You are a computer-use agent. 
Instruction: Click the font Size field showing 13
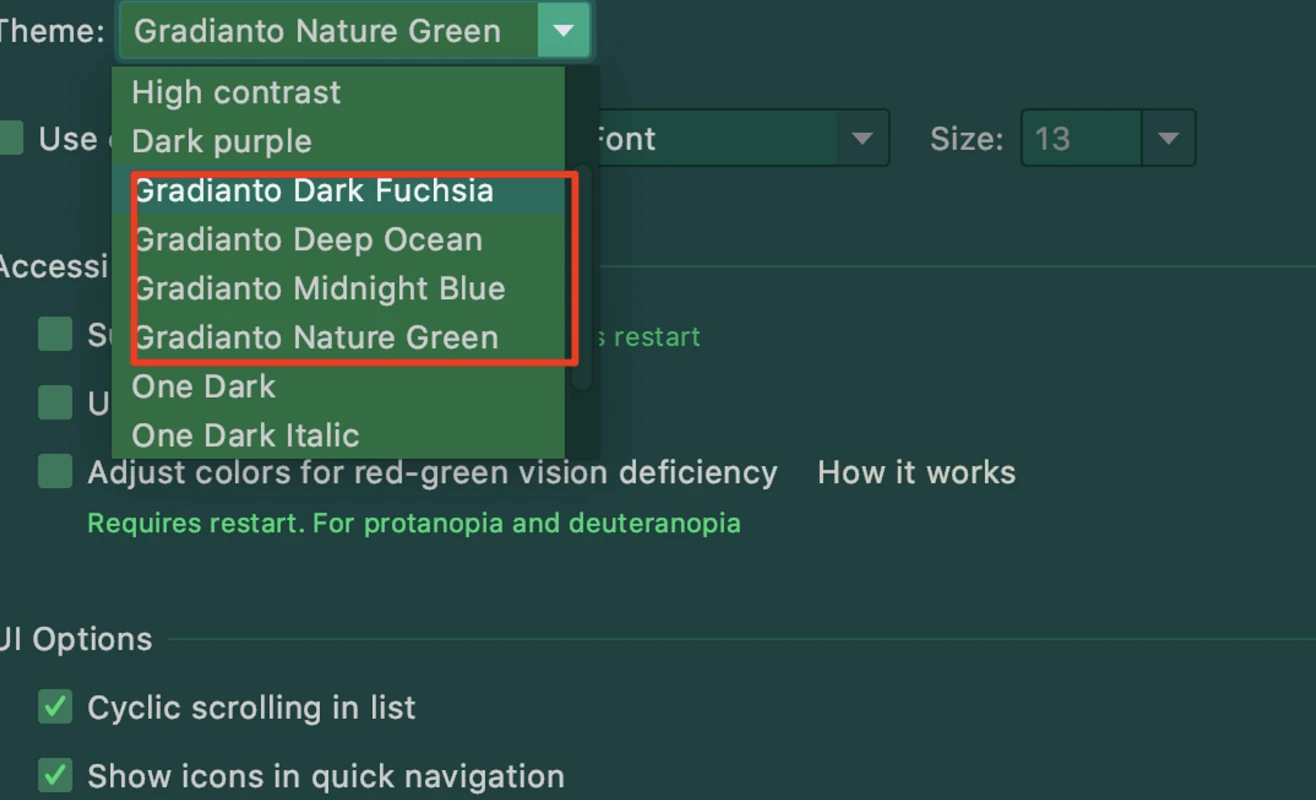pos(1081,138)
